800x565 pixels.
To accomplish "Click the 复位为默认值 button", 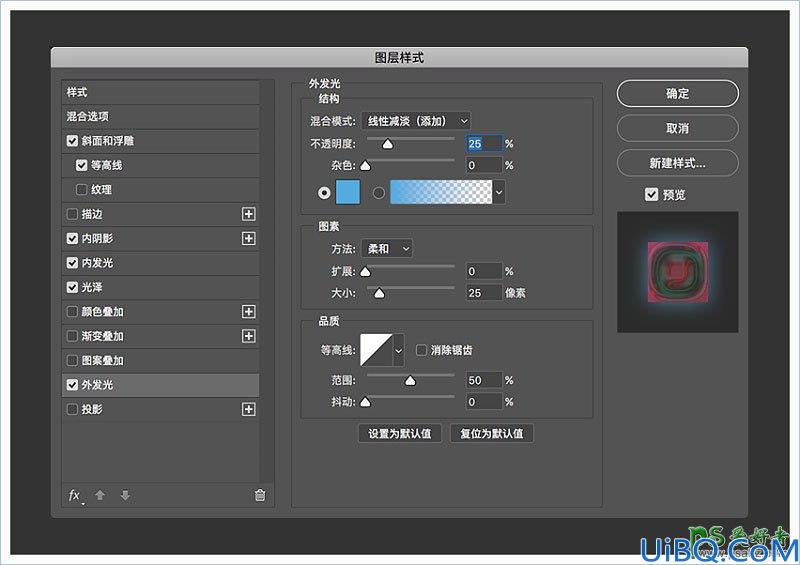I will point(492,433).
